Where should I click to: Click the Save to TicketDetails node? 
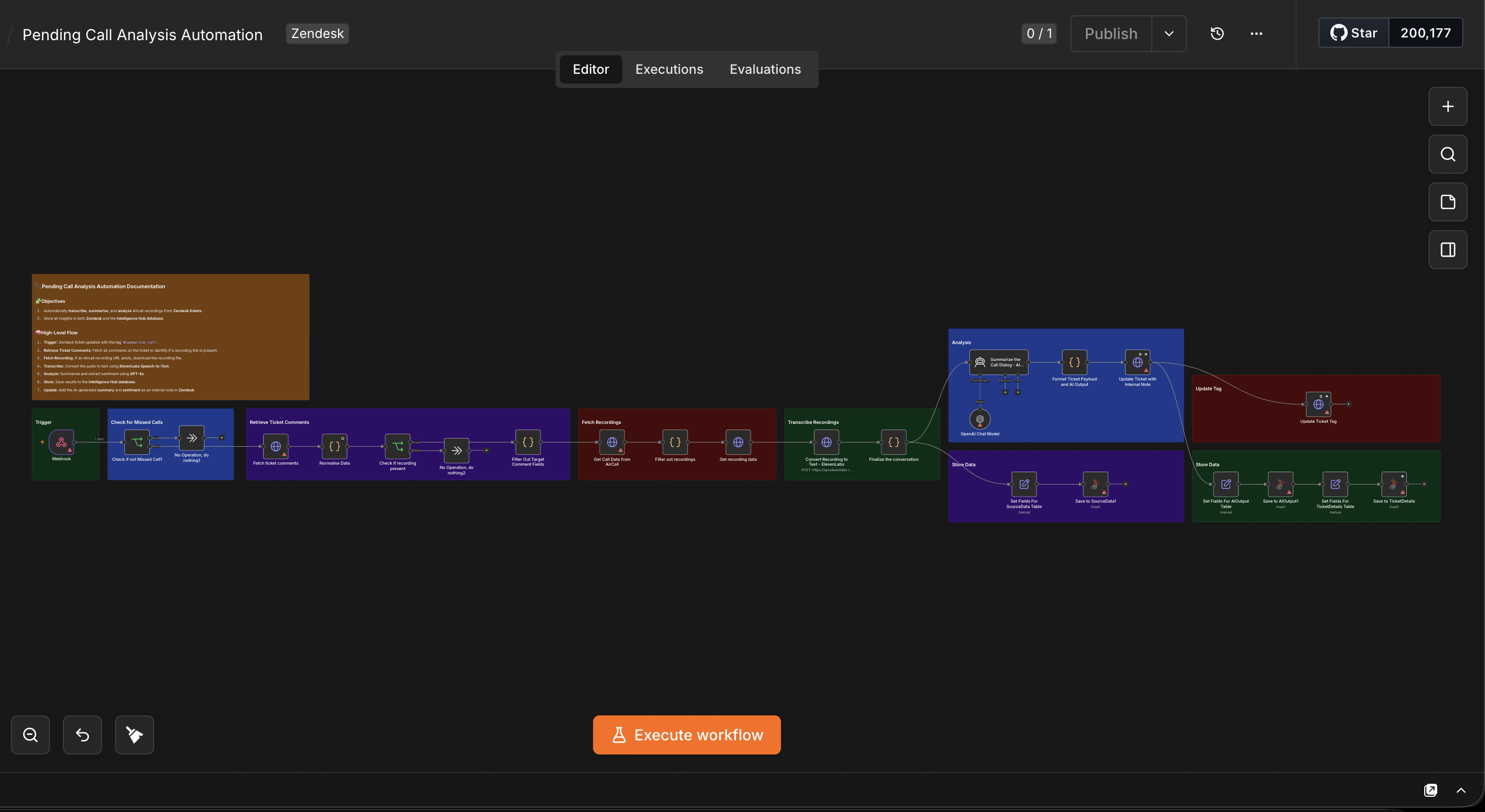[x=1394, y=484]
